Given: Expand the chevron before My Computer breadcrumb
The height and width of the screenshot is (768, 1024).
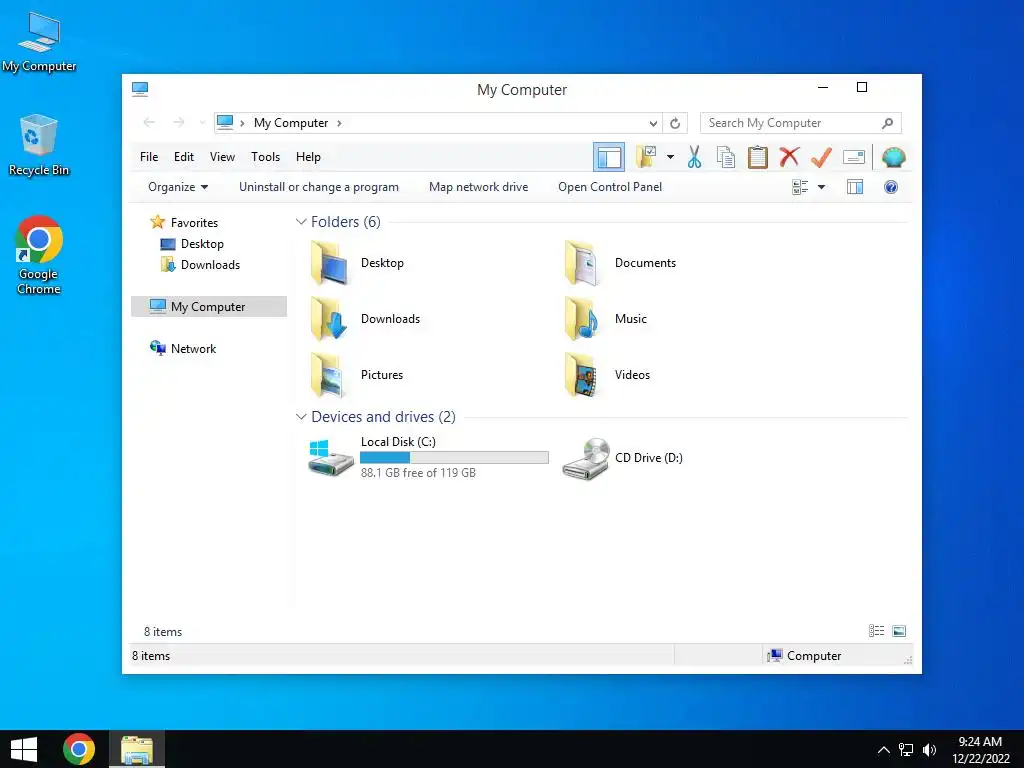Looking at the screenshot, I should pyautogui.click(x=242, y=123).
